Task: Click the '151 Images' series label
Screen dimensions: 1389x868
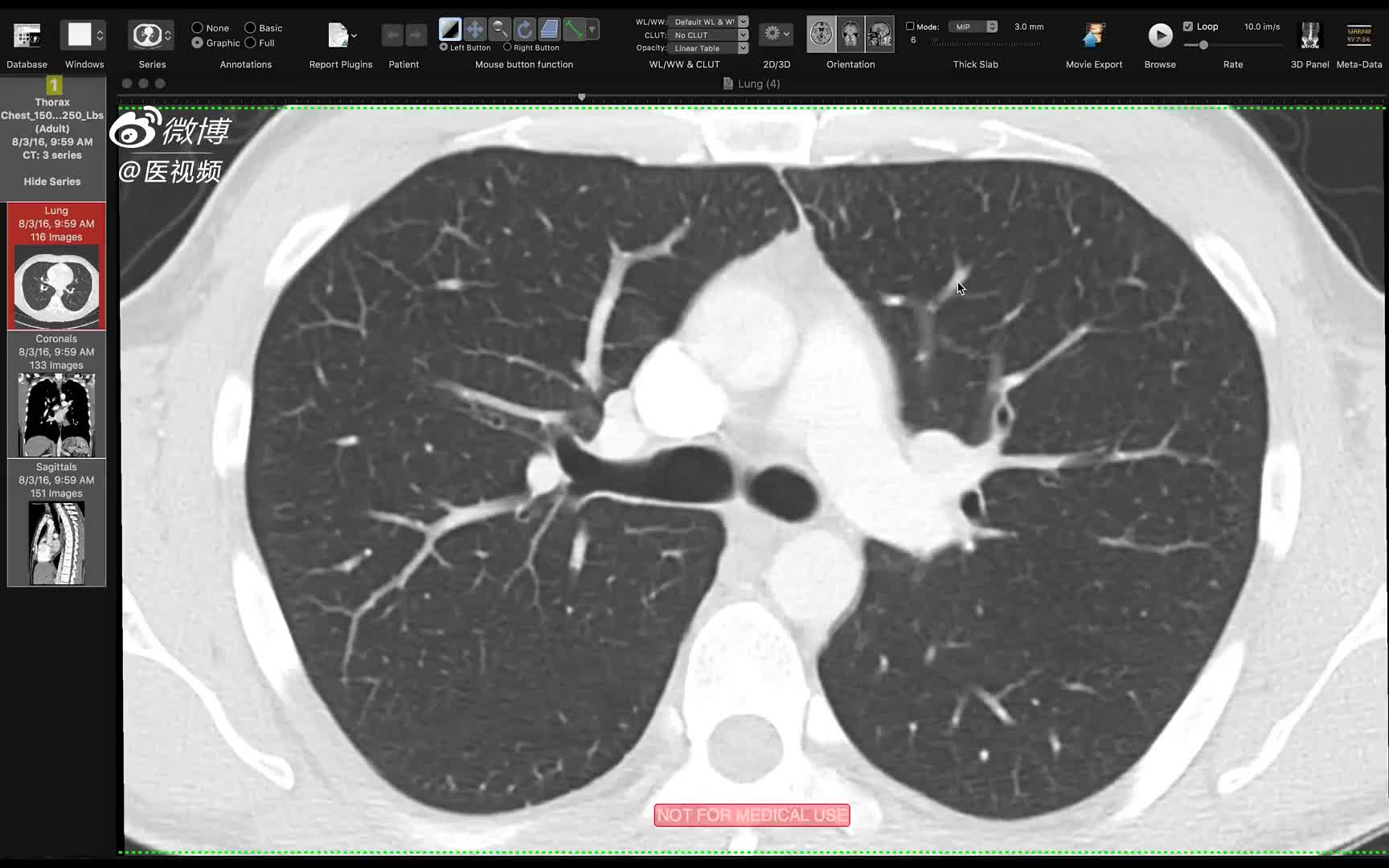Action: click(56, 493)
